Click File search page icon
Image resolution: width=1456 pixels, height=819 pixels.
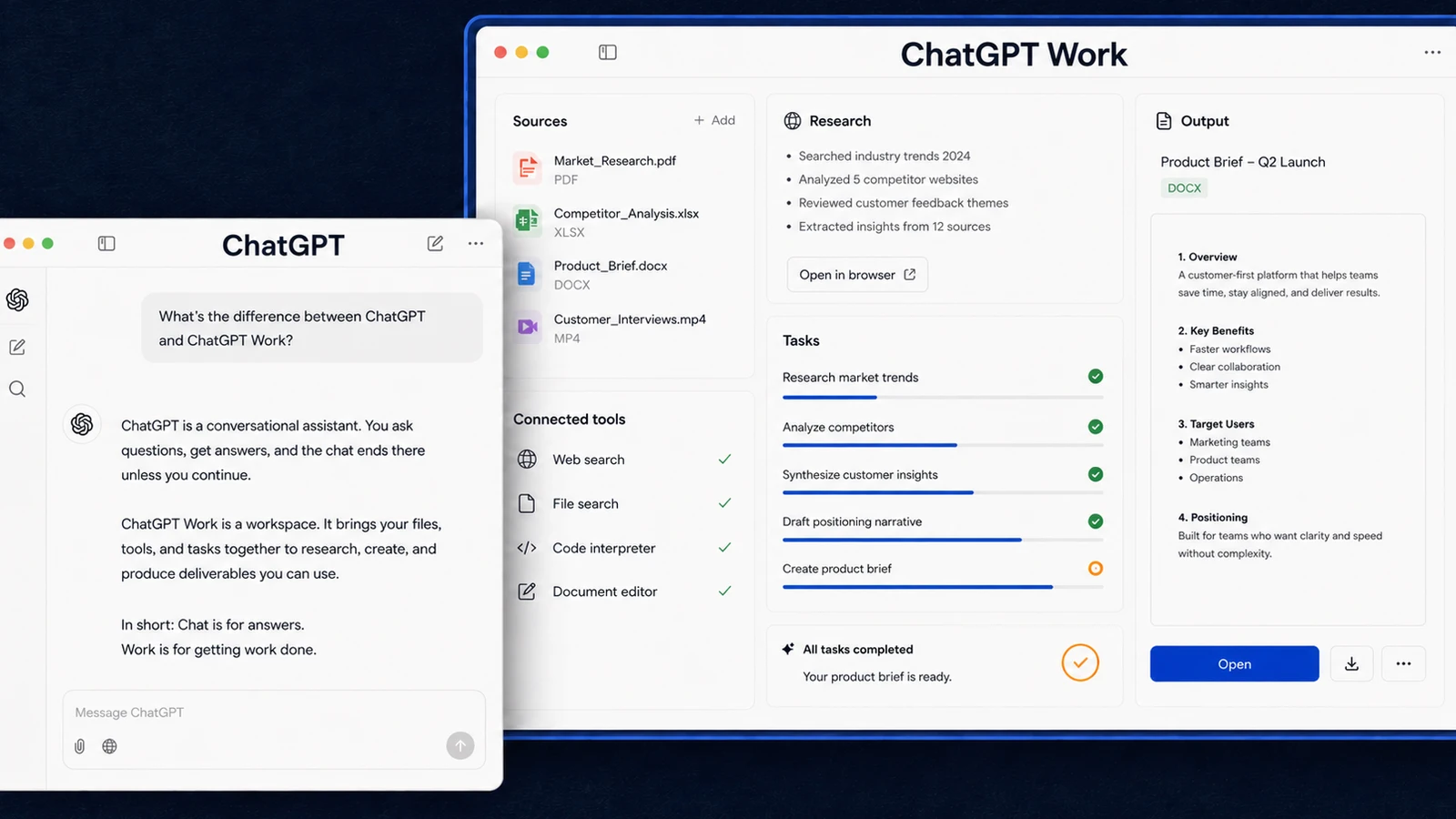pos(527,503)
